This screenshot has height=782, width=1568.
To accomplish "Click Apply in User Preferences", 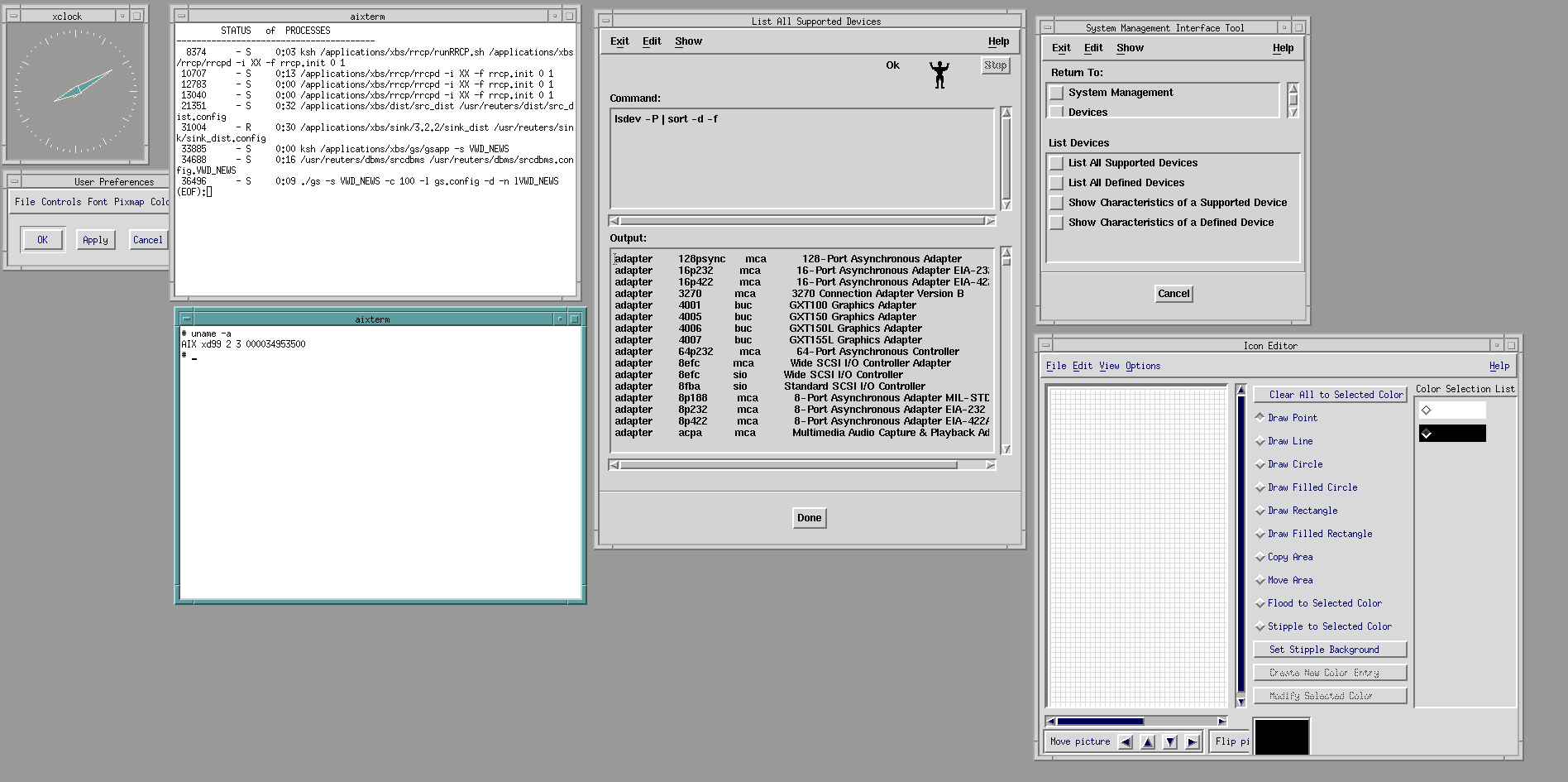I will point(95,240).
